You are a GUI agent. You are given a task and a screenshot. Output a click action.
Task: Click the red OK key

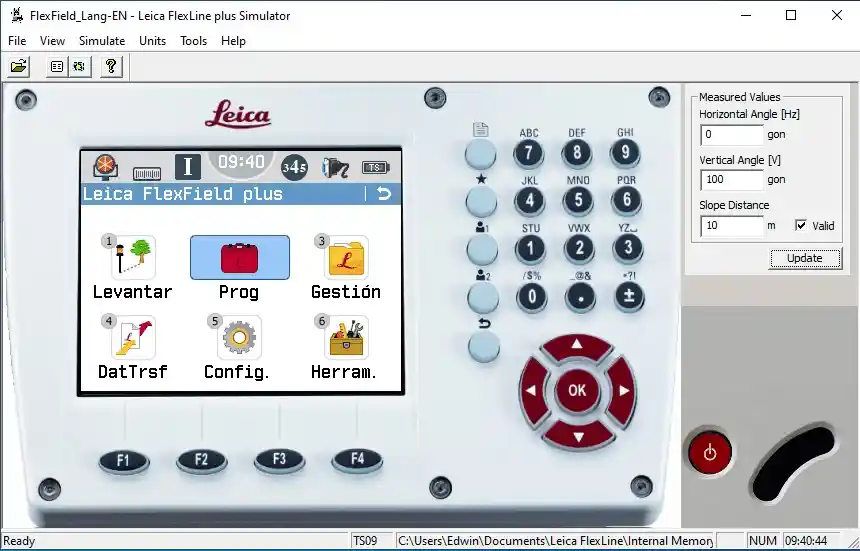pyautogui.click(x=577, y=390)
